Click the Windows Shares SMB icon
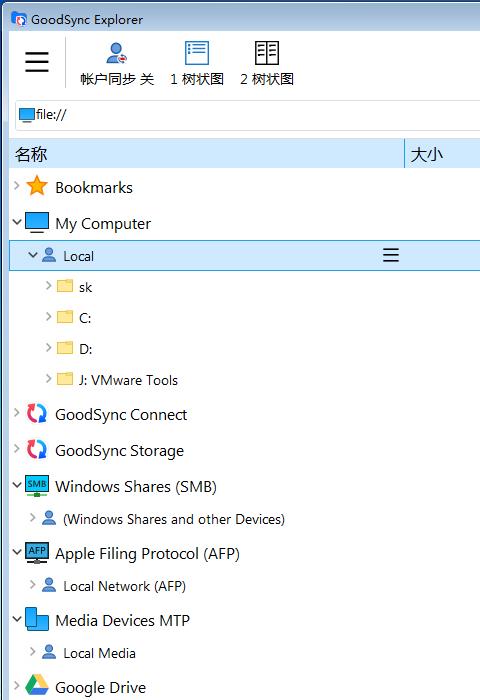This screenshot has height=700, width=480. [37, 486]
